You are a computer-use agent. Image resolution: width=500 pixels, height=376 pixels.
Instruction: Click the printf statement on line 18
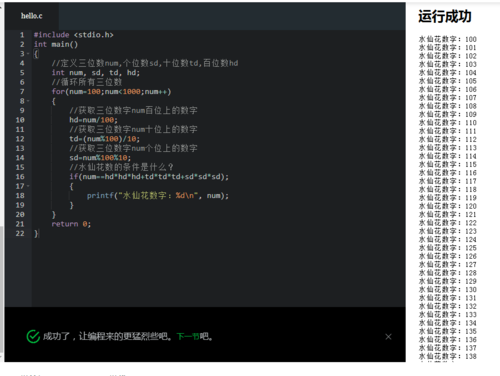(x=158, y=196)
